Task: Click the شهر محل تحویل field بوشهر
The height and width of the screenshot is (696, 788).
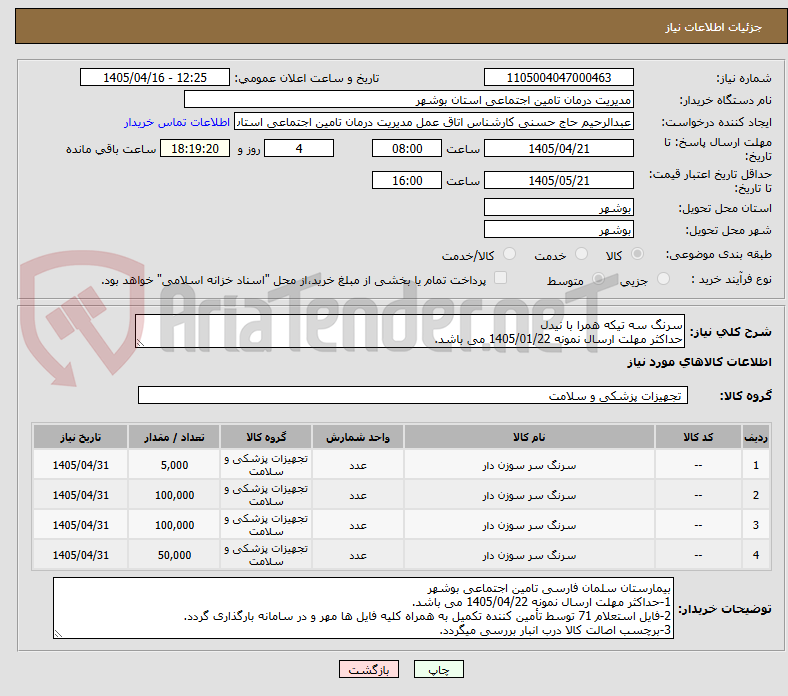Action: (558, 229)
